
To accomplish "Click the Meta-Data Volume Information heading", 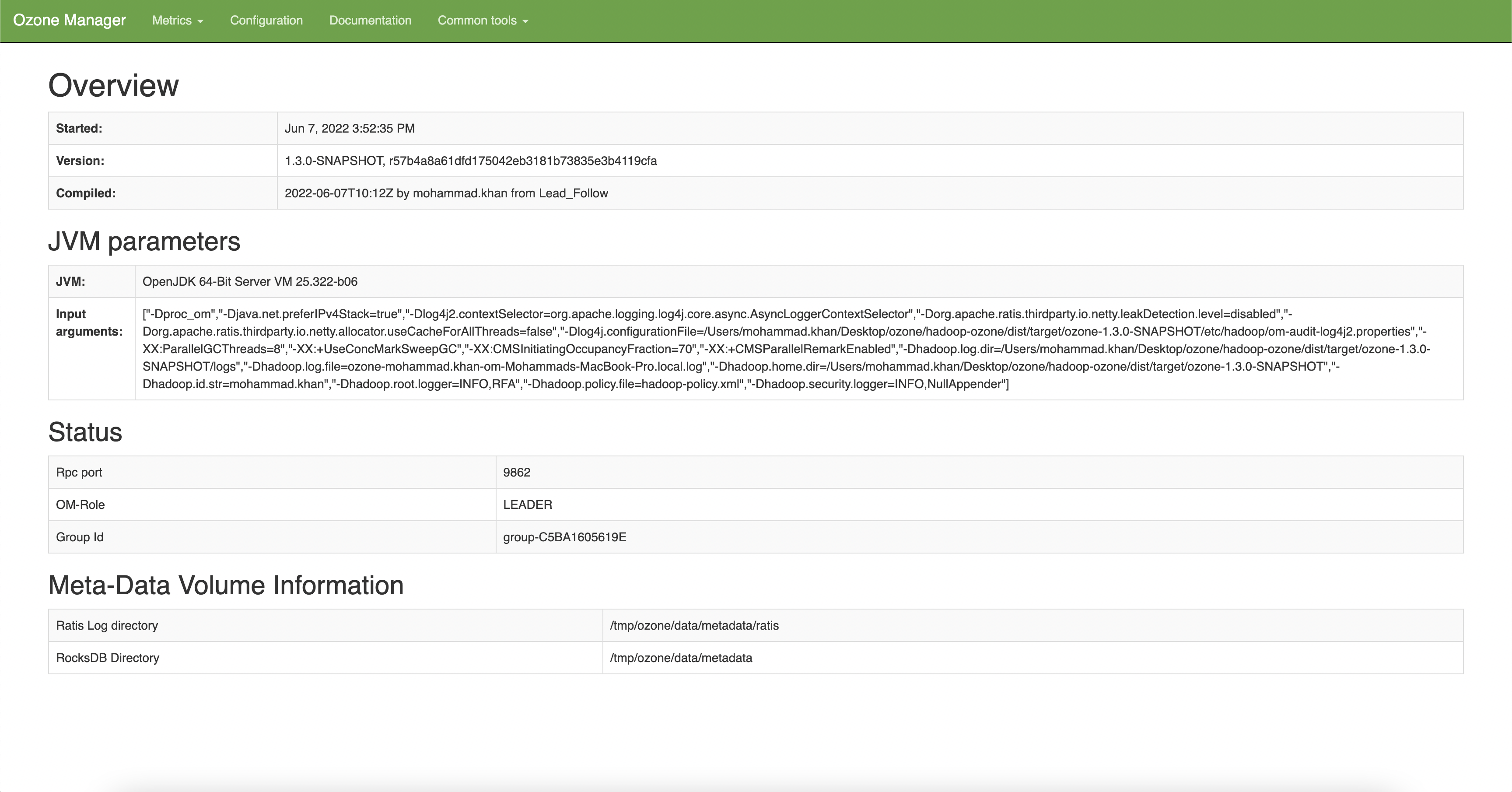I will (225, 585).
